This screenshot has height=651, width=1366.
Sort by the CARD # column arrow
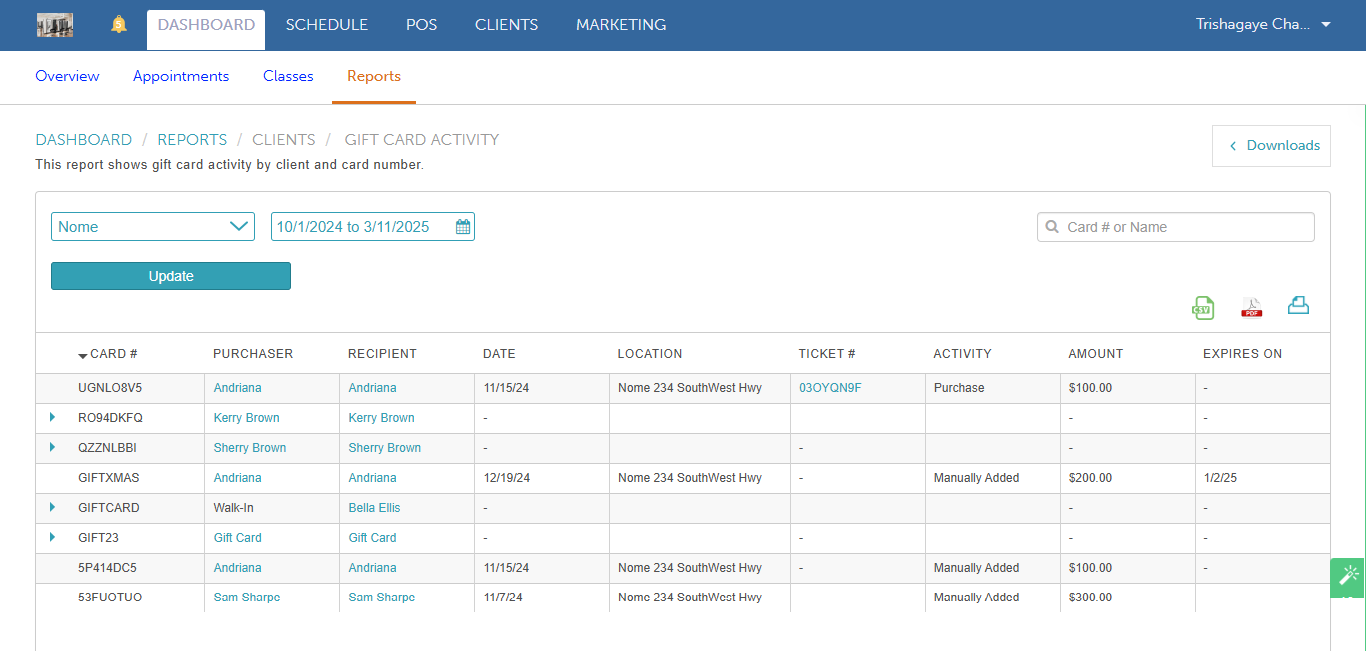click(x=83, y=355)
